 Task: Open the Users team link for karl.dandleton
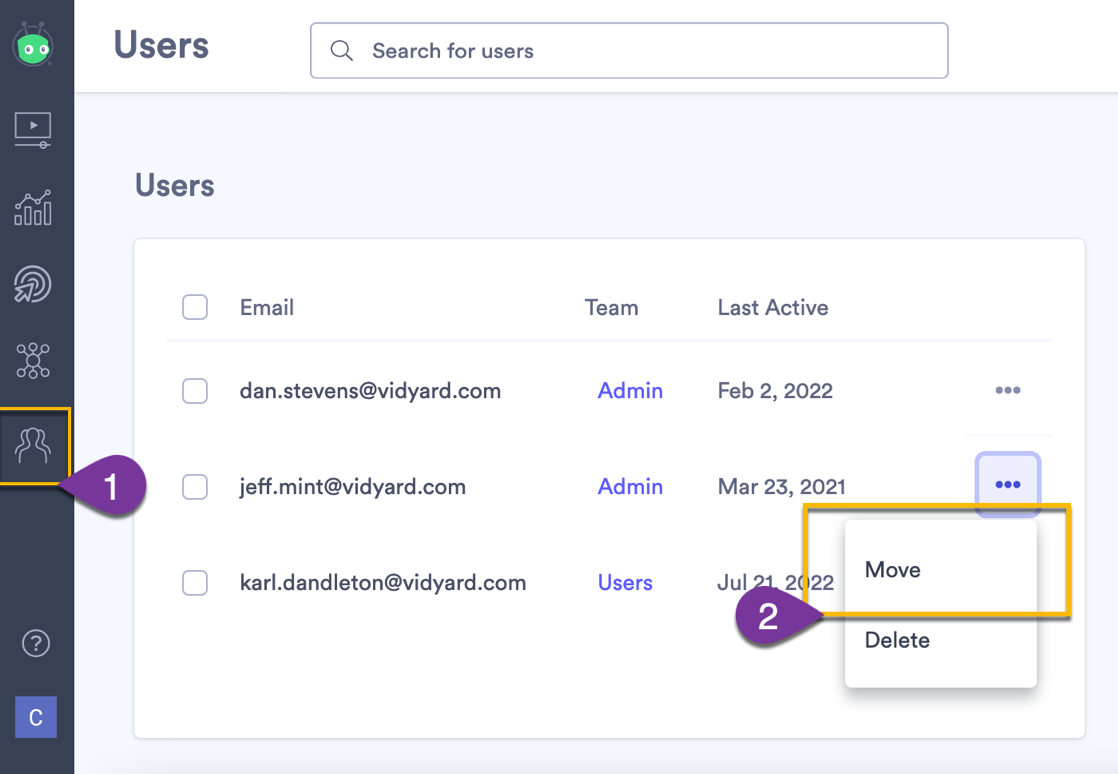coord(625,583)
